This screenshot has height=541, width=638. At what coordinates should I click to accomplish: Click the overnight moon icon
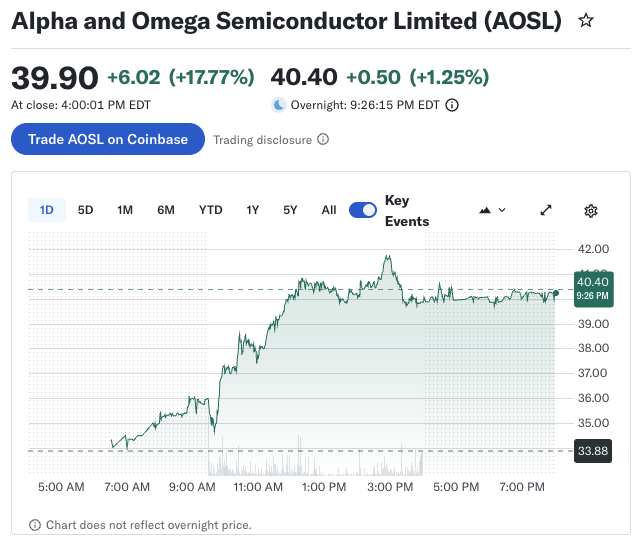pyautogui.click(x=279, y=105)
